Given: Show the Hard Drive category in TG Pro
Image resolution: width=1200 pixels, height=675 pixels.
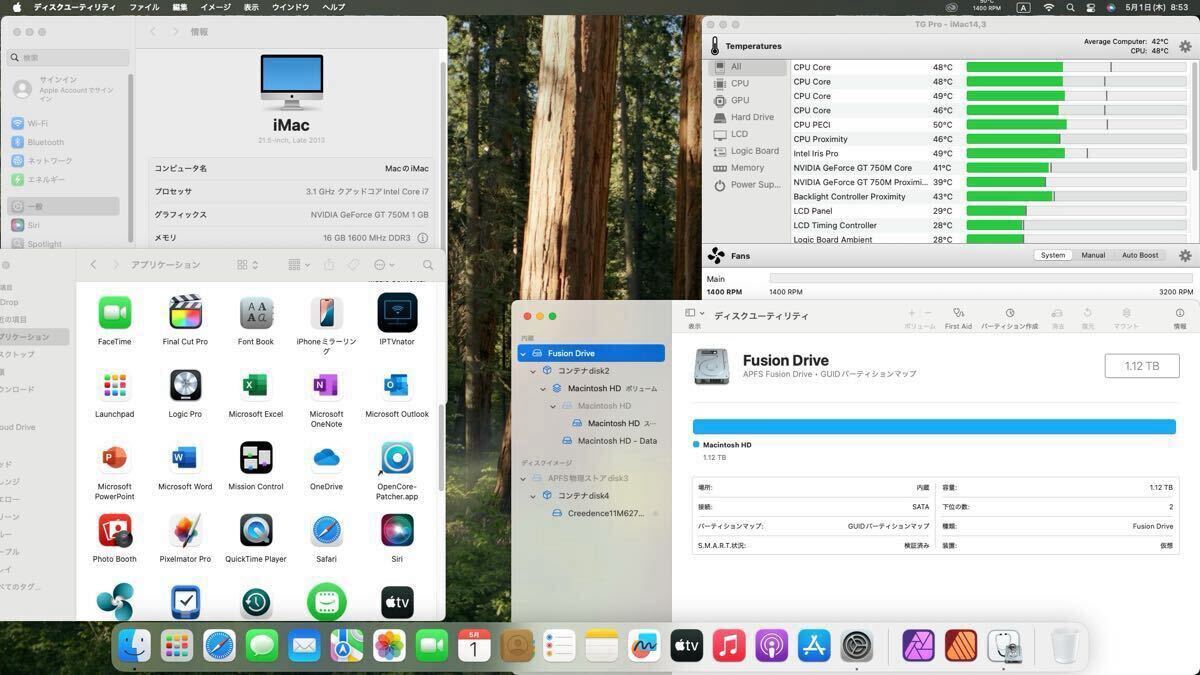Looking at the screenshot, I should tap(749, 117).
